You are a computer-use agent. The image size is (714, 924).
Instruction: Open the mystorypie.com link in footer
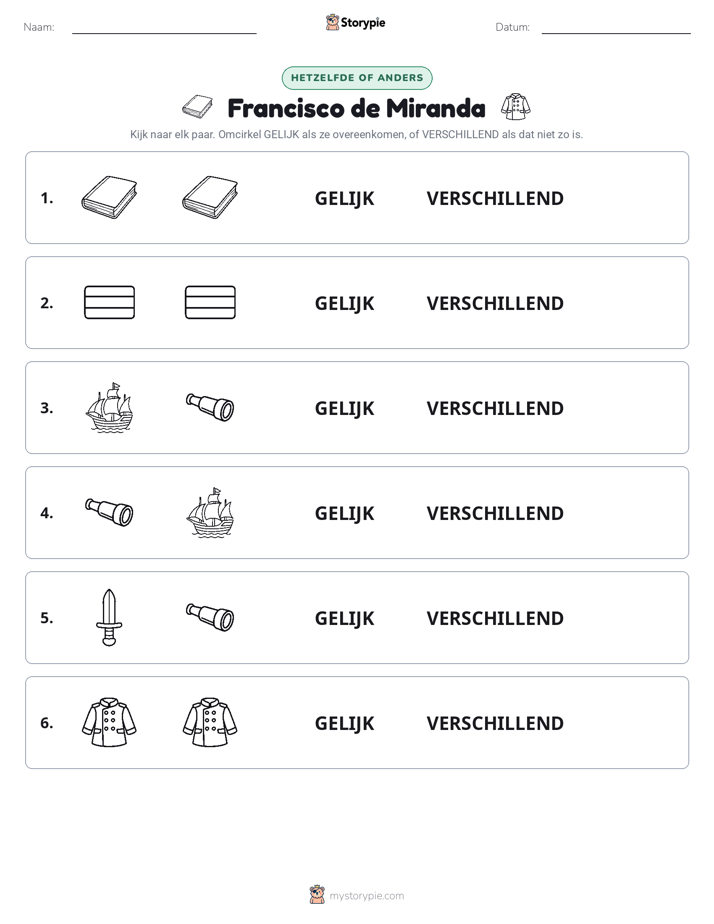366,896
